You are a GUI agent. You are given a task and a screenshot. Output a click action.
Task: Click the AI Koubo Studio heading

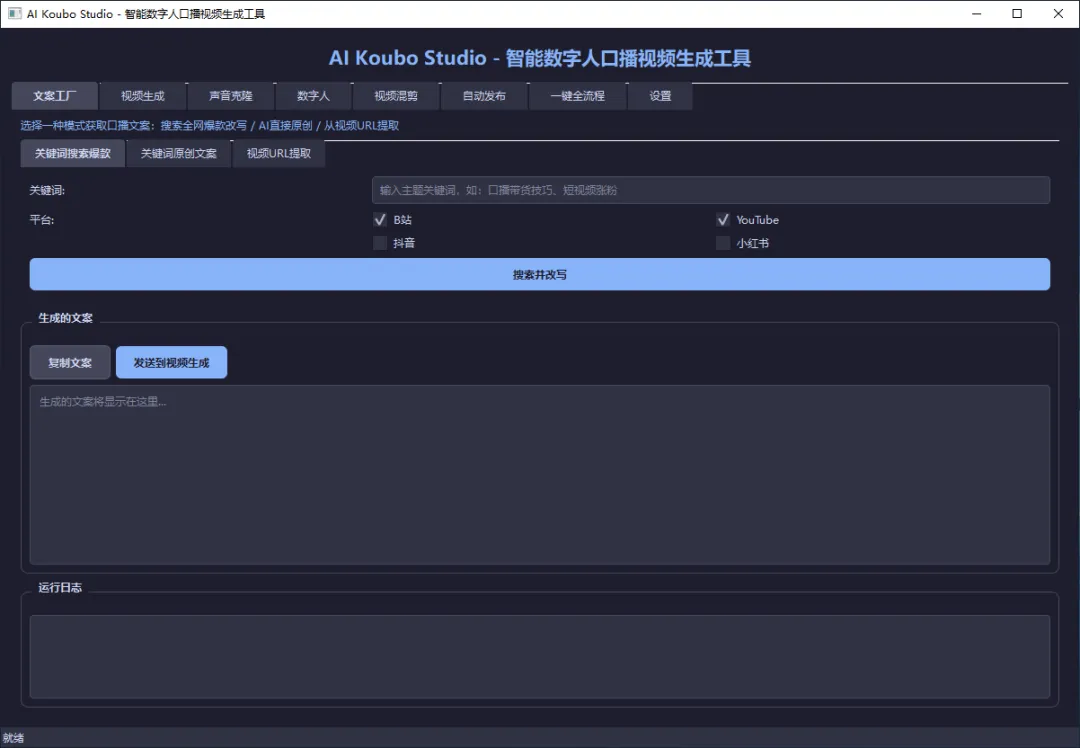(x=539, y=58)
